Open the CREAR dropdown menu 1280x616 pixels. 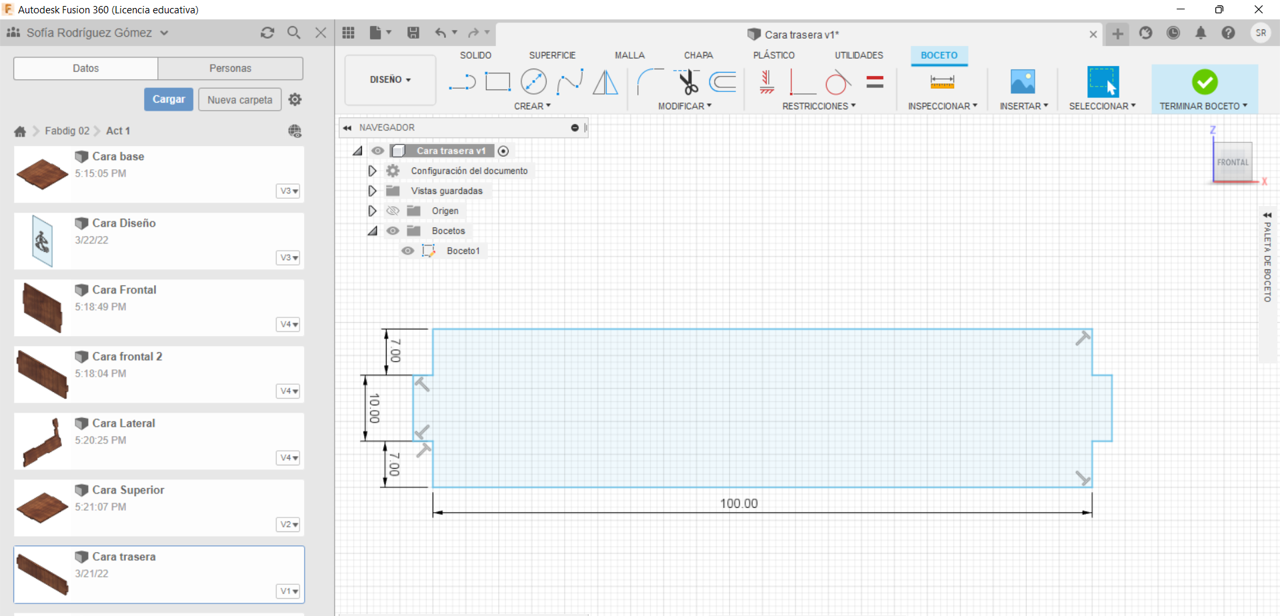coord(532,106)
